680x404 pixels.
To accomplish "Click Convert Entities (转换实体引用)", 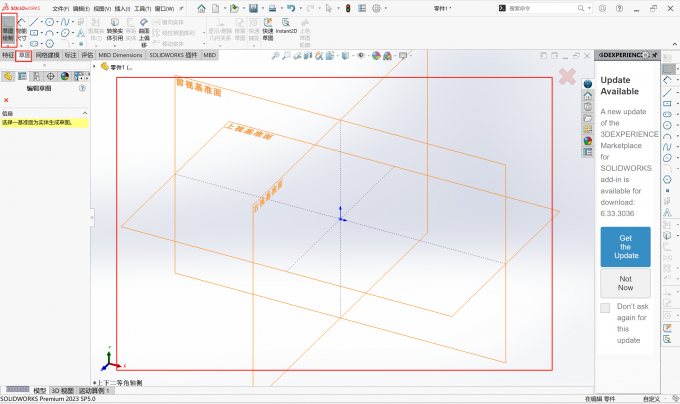I will (x=115, y=30).
